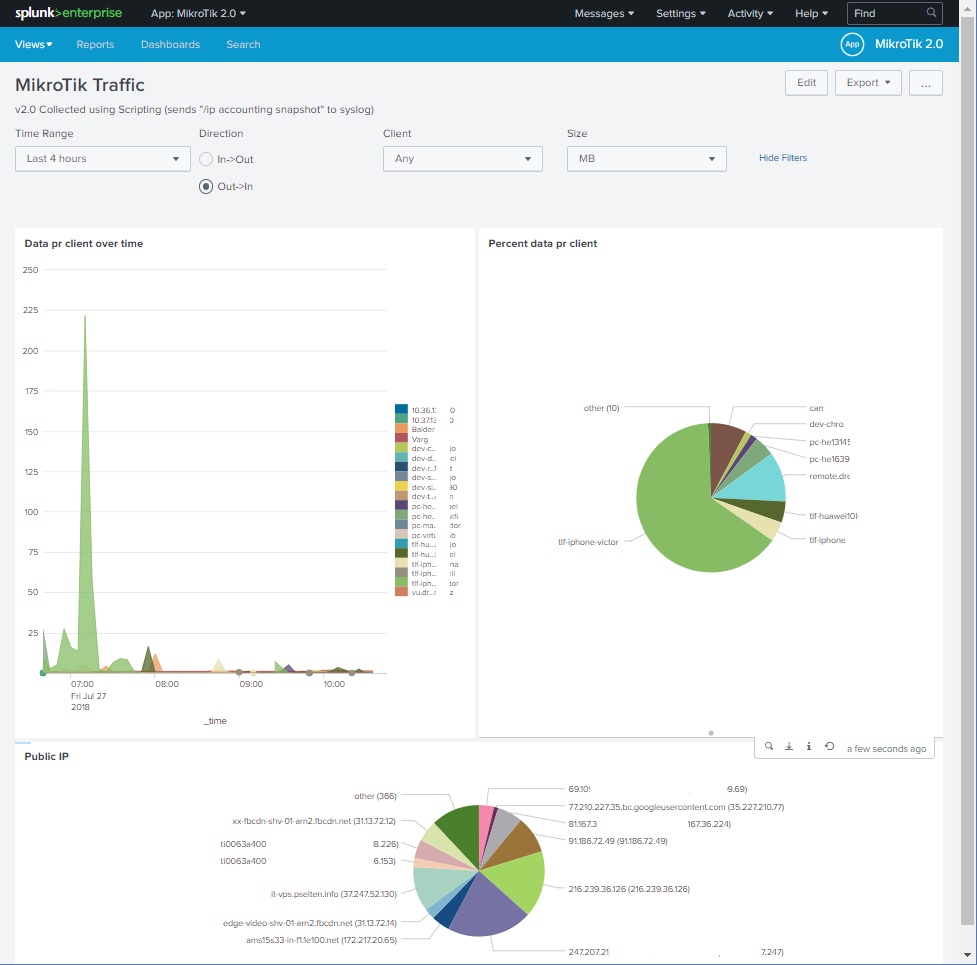Click the pc-virtu legend color swatch

coord(401,535)
